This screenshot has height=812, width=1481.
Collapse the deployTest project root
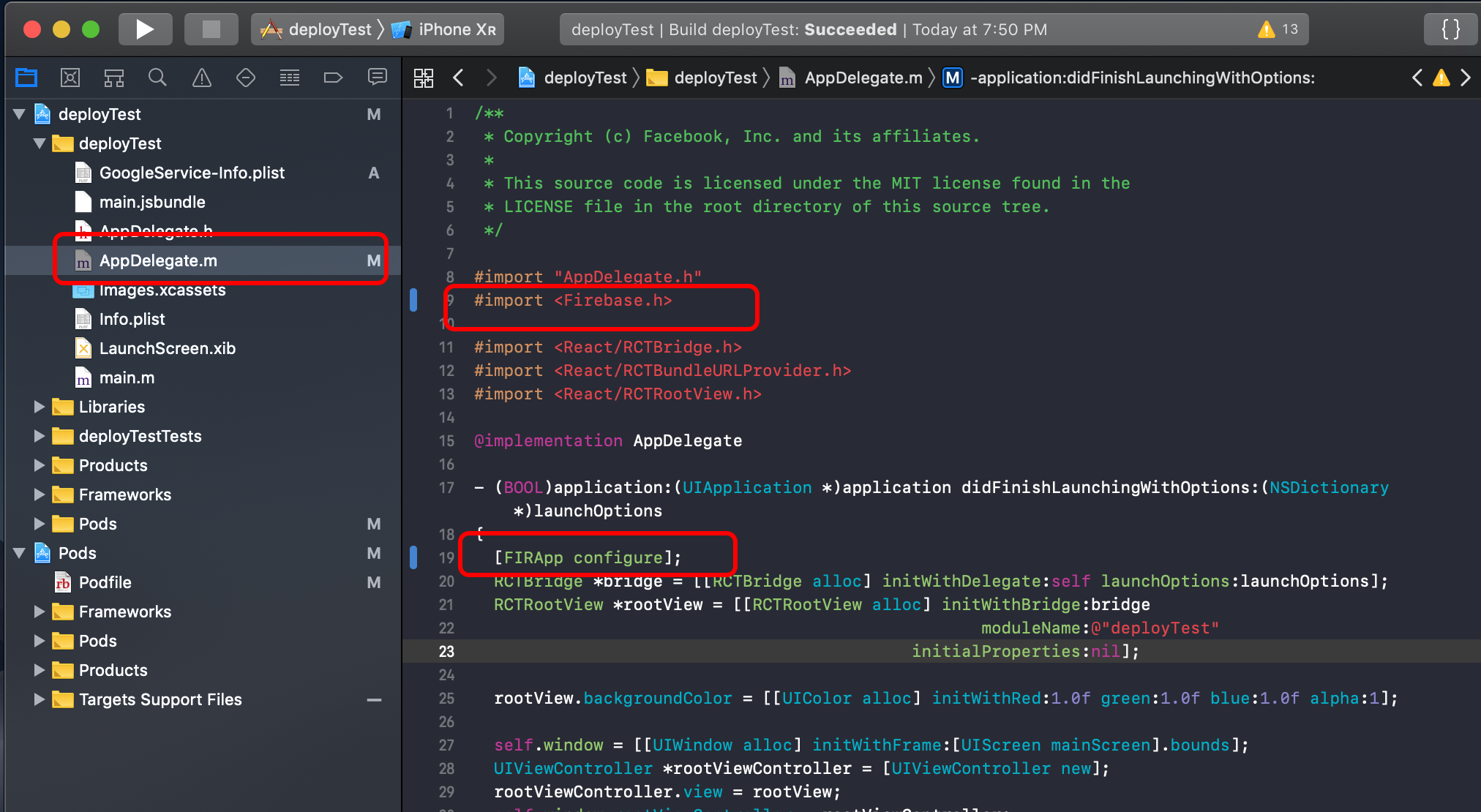20,114
